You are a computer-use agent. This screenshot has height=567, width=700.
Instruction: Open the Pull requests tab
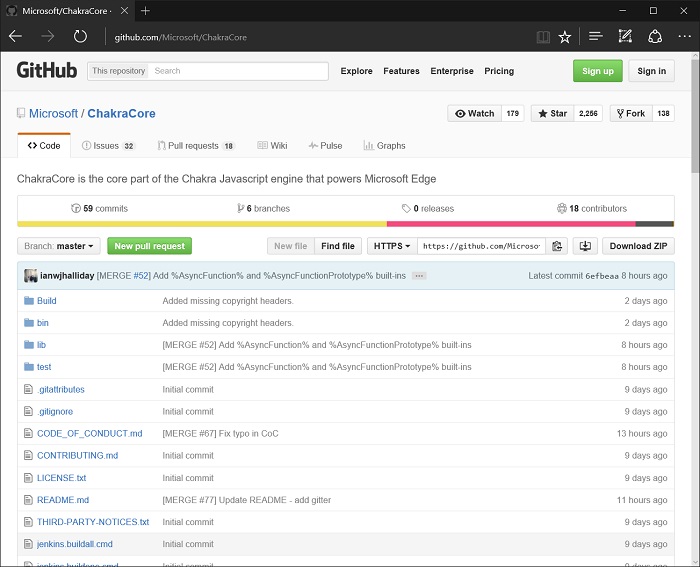195,146
